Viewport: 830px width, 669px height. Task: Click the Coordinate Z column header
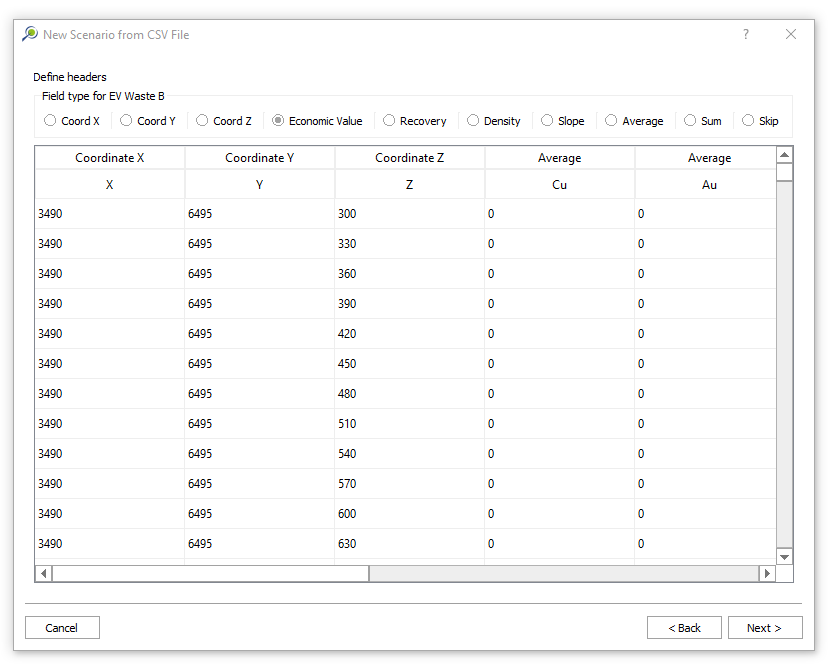[409, 158]
